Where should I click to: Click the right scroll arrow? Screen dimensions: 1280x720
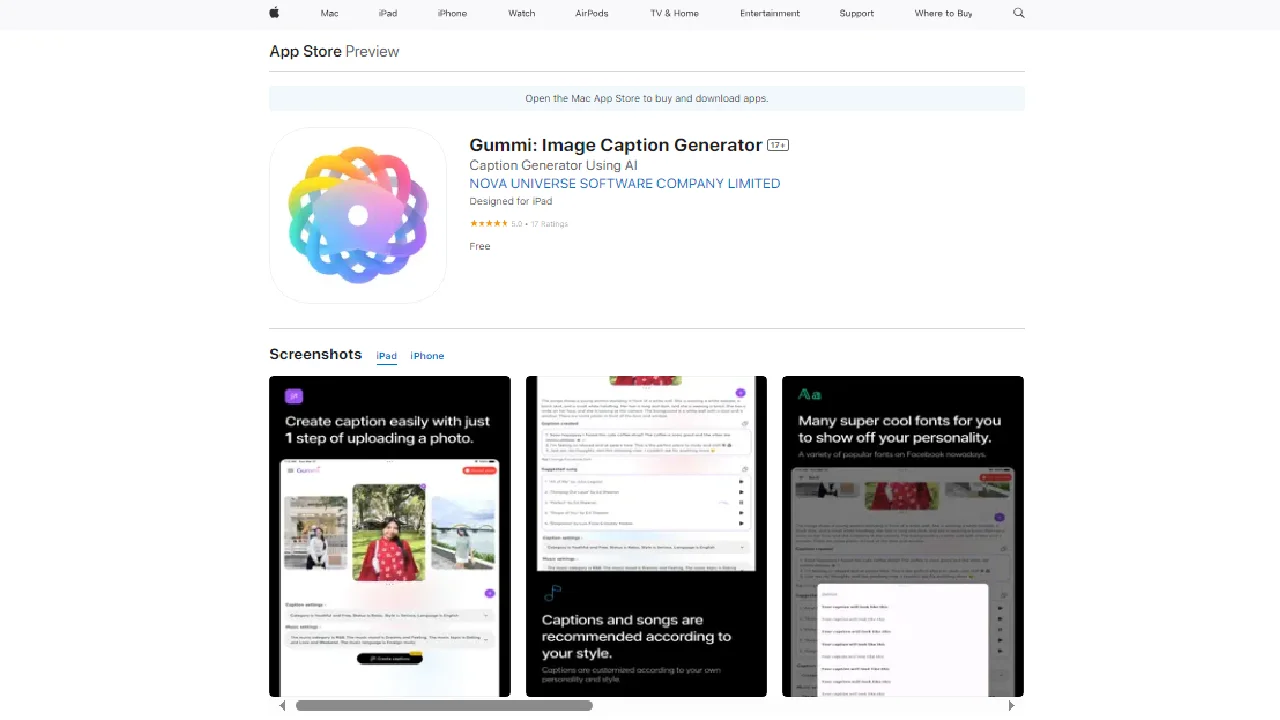tap(1011, 706)
